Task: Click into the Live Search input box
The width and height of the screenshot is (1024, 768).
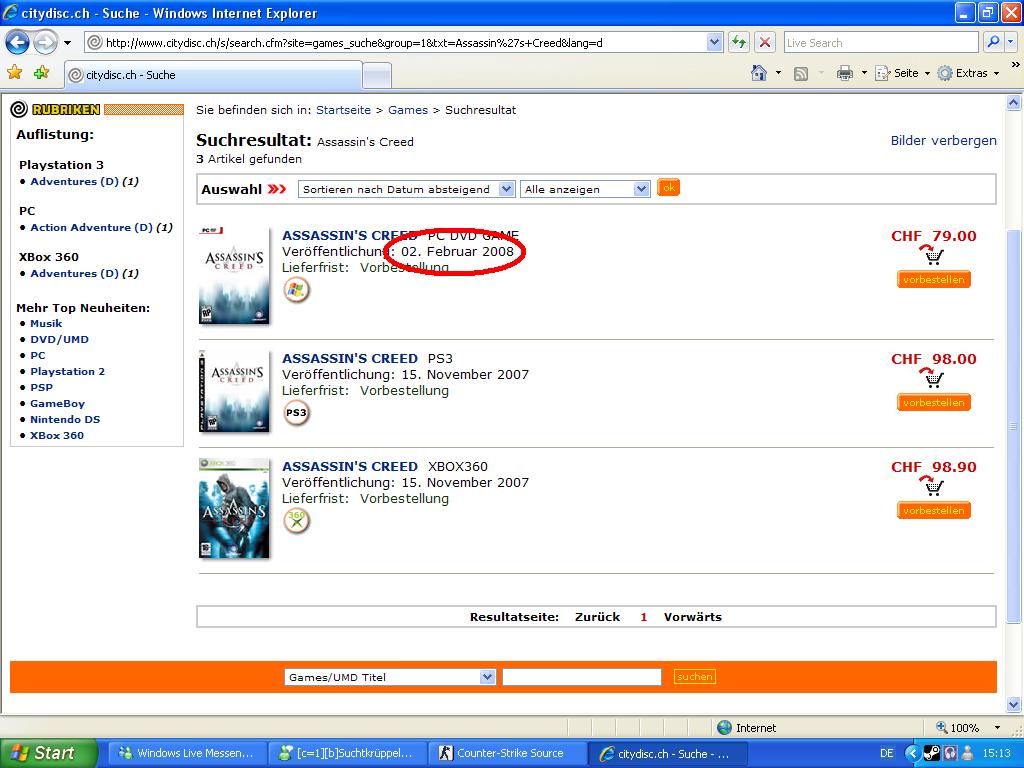Action: tap(881, 42)
